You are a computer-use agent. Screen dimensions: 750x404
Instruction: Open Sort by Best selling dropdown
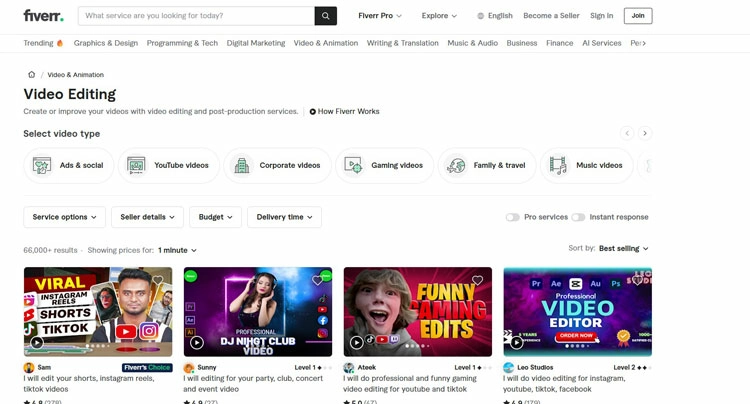624,248
